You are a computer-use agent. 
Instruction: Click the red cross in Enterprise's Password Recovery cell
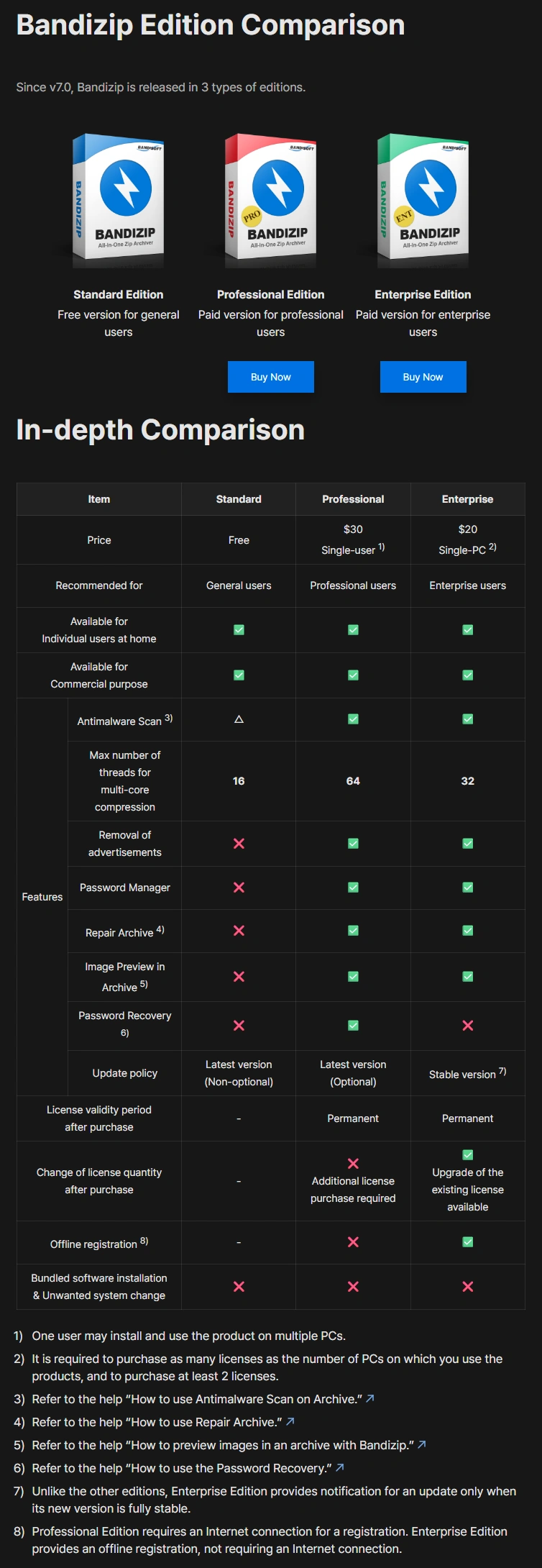(x=467, y=1026)
